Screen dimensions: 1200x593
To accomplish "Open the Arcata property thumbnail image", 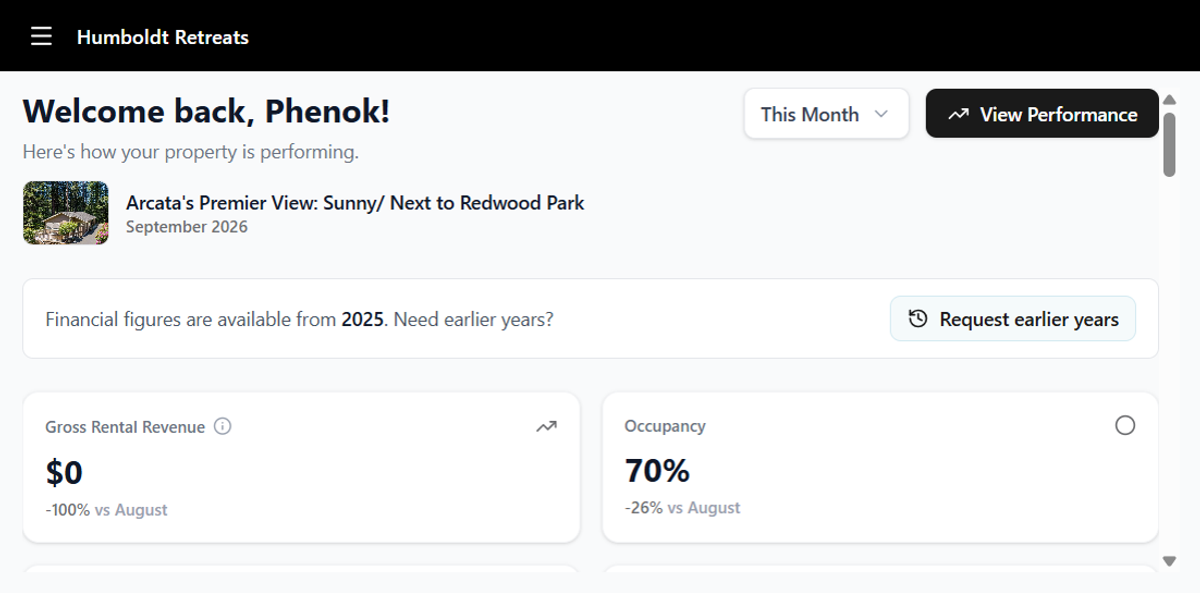I will pyautogui.click(x=66, y=213).
